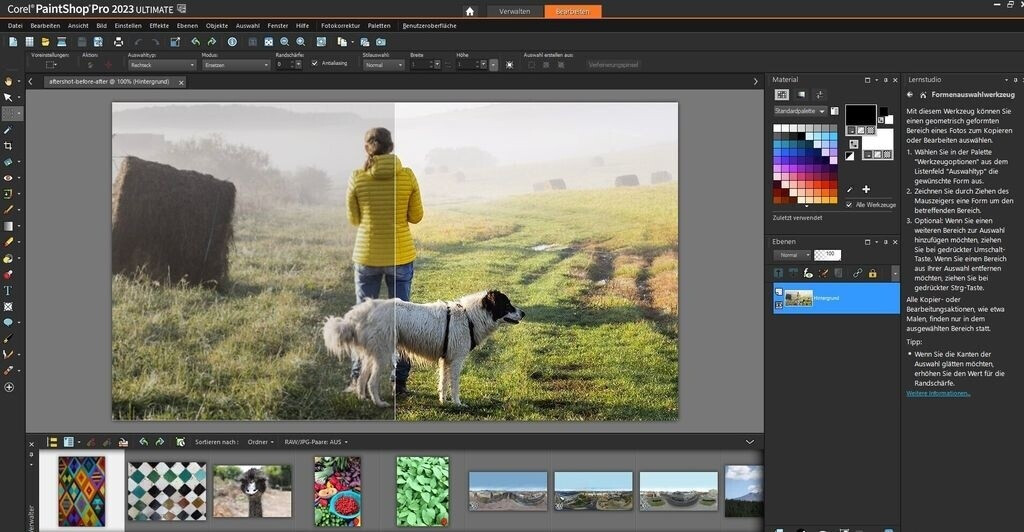Screen dimensions: 1024x532
Task: Open the Auswahltyp dropdown showing Rechteck
Action: pos(162,65)
